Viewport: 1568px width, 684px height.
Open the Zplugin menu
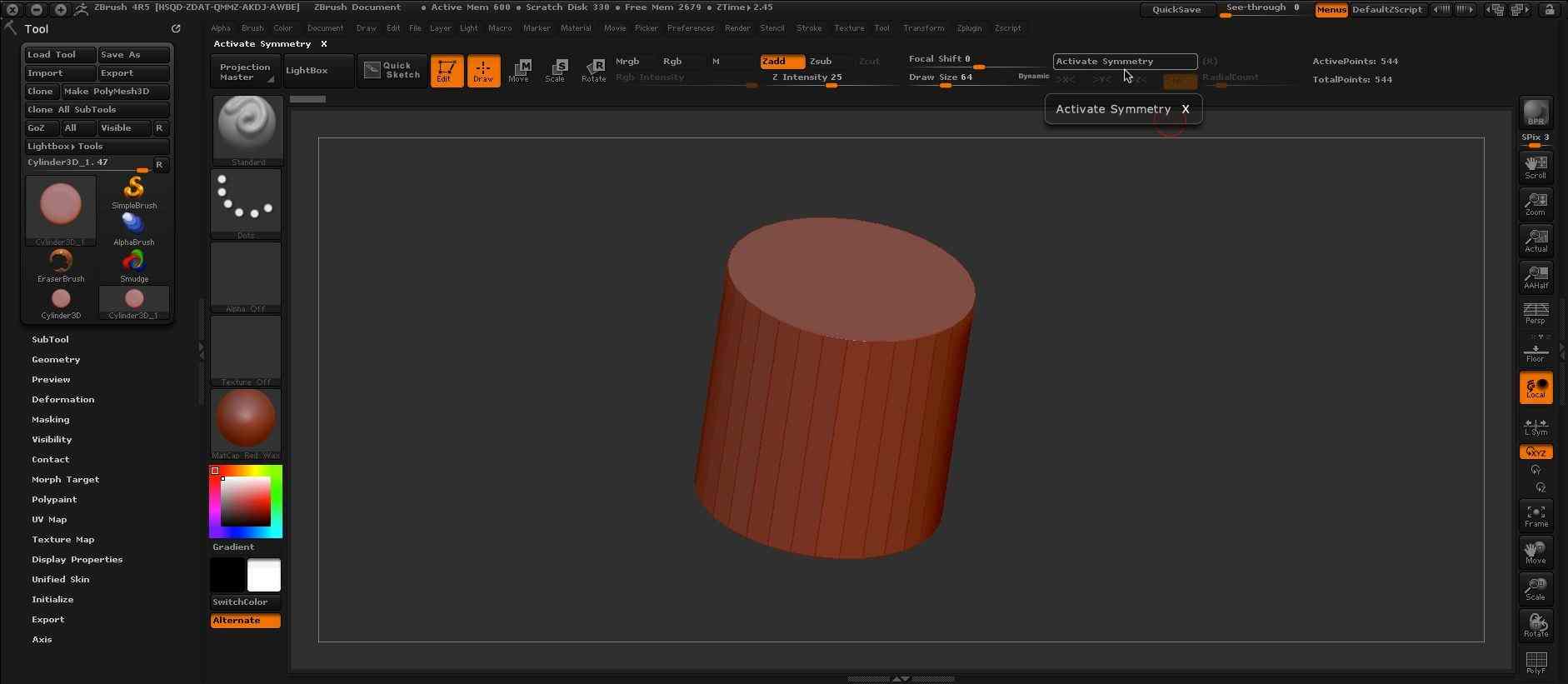point(969,28)
